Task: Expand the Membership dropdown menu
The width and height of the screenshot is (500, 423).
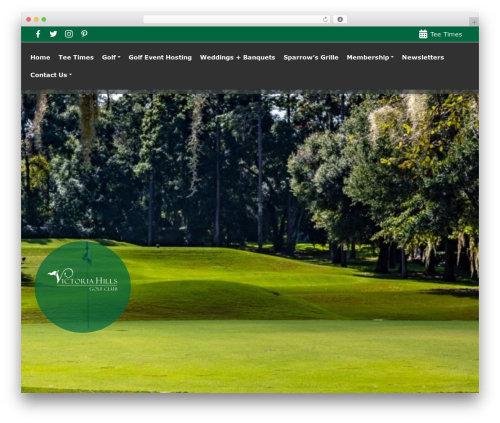Action: coord(370,57)
